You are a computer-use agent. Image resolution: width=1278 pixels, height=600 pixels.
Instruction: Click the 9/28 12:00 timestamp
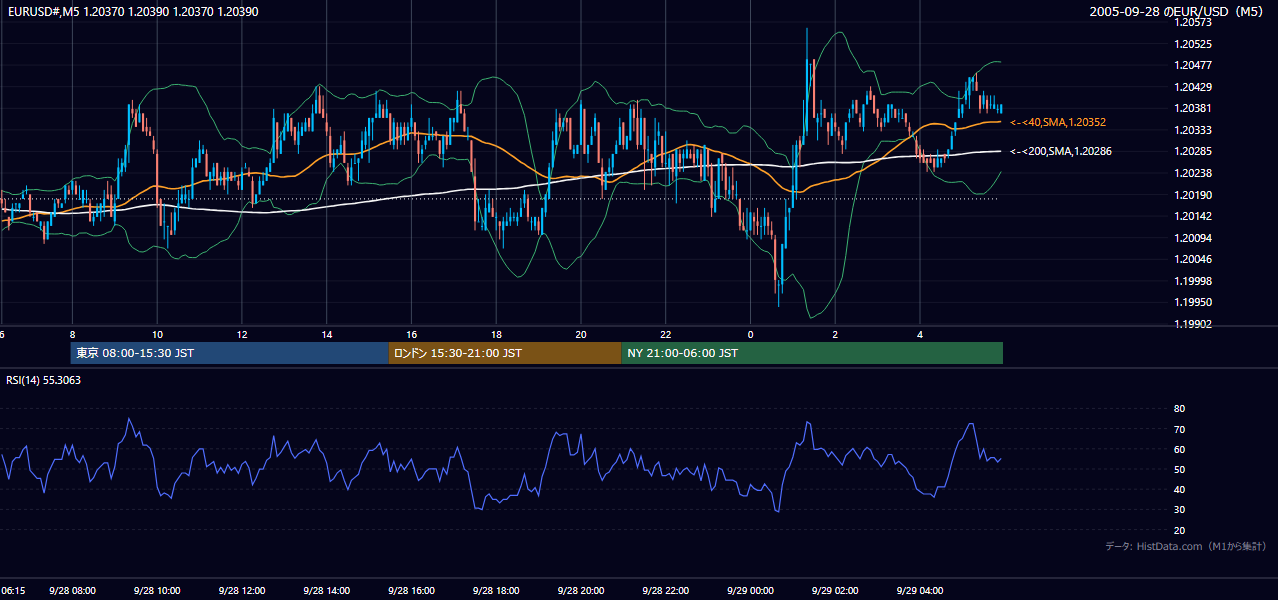[x=242, y=591]
